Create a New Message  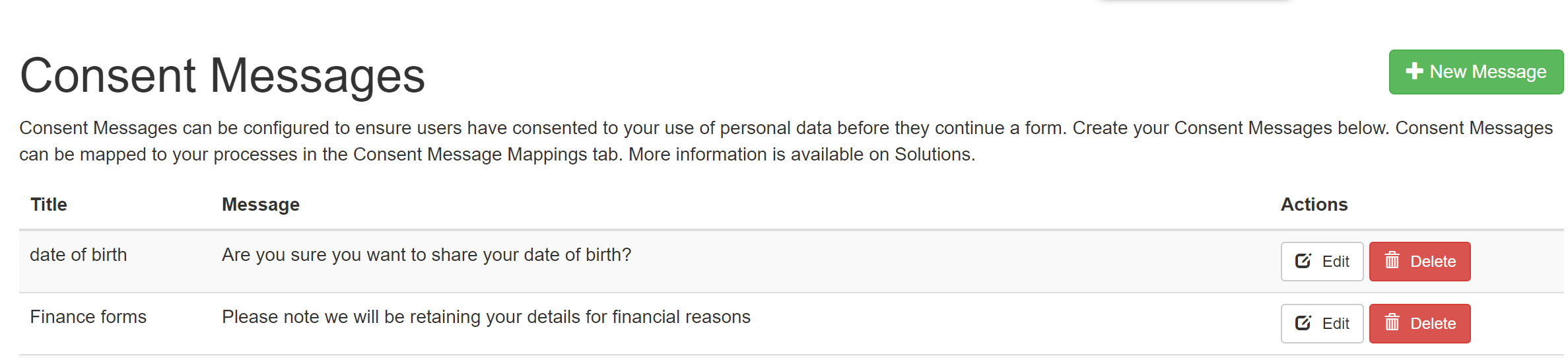click(x=1476, y=71)
